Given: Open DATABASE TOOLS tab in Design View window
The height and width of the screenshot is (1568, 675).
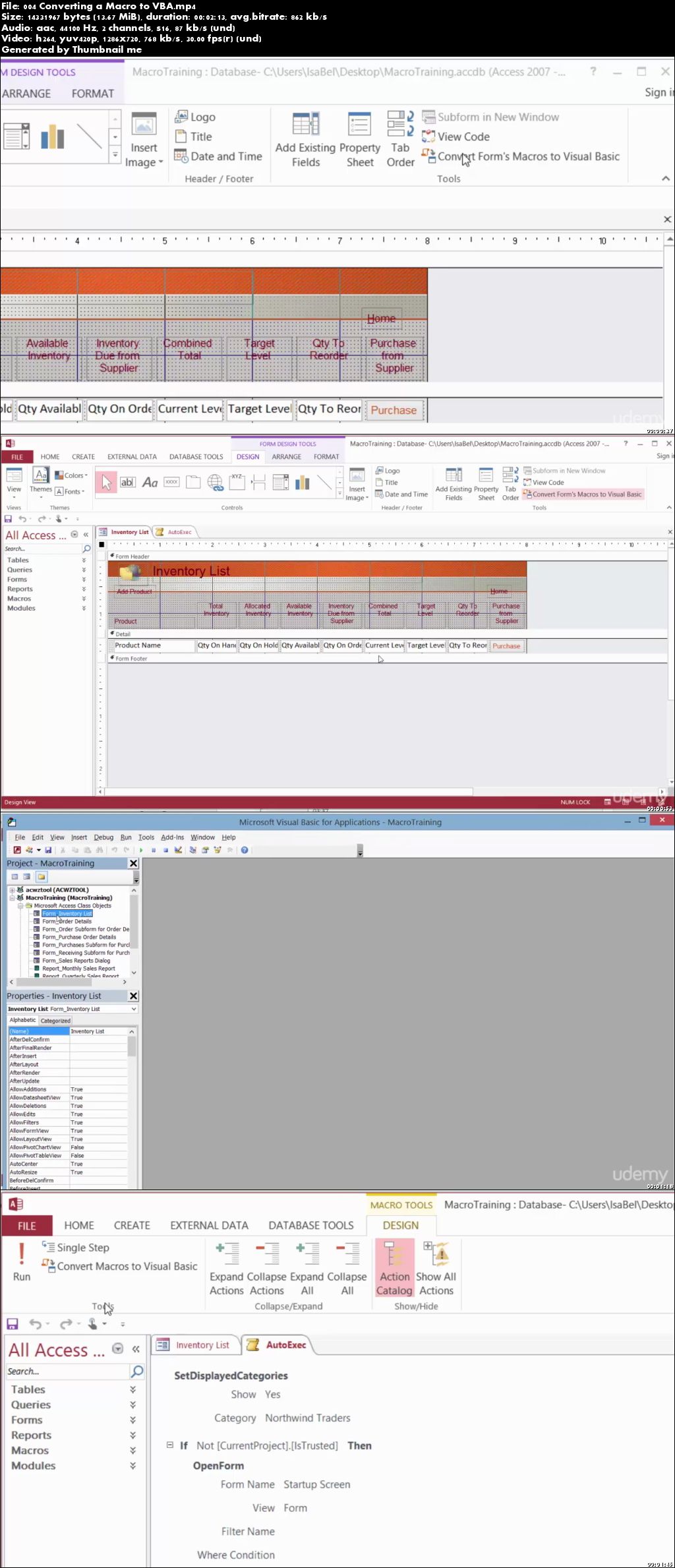Looking at the screenshot, I should tap(196, 456).
